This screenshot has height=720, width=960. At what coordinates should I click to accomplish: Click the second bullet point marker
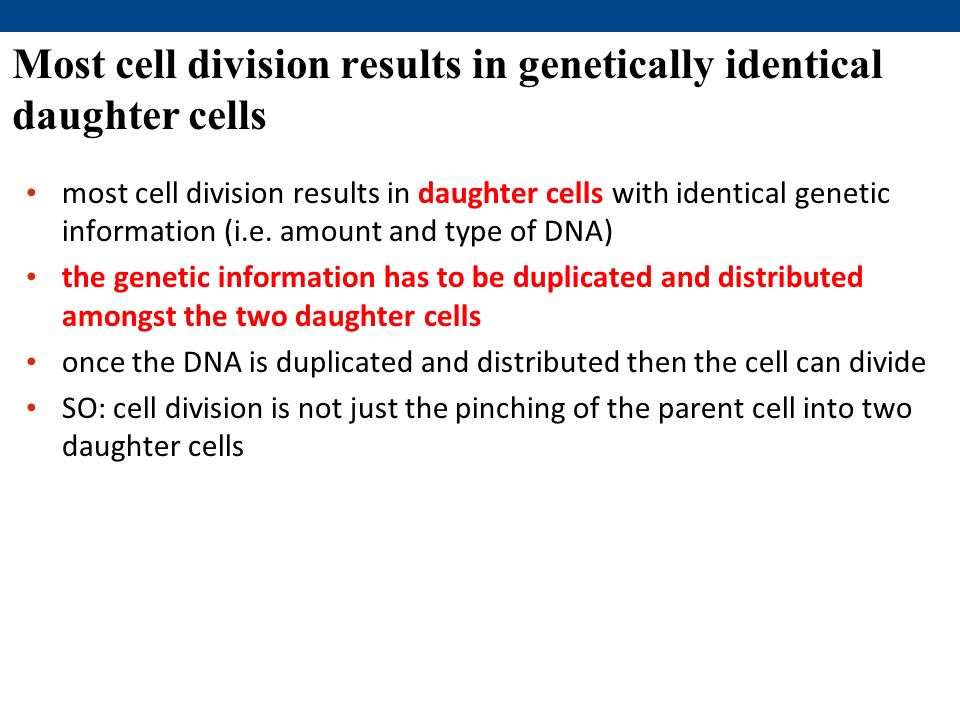tap(32, 277)
